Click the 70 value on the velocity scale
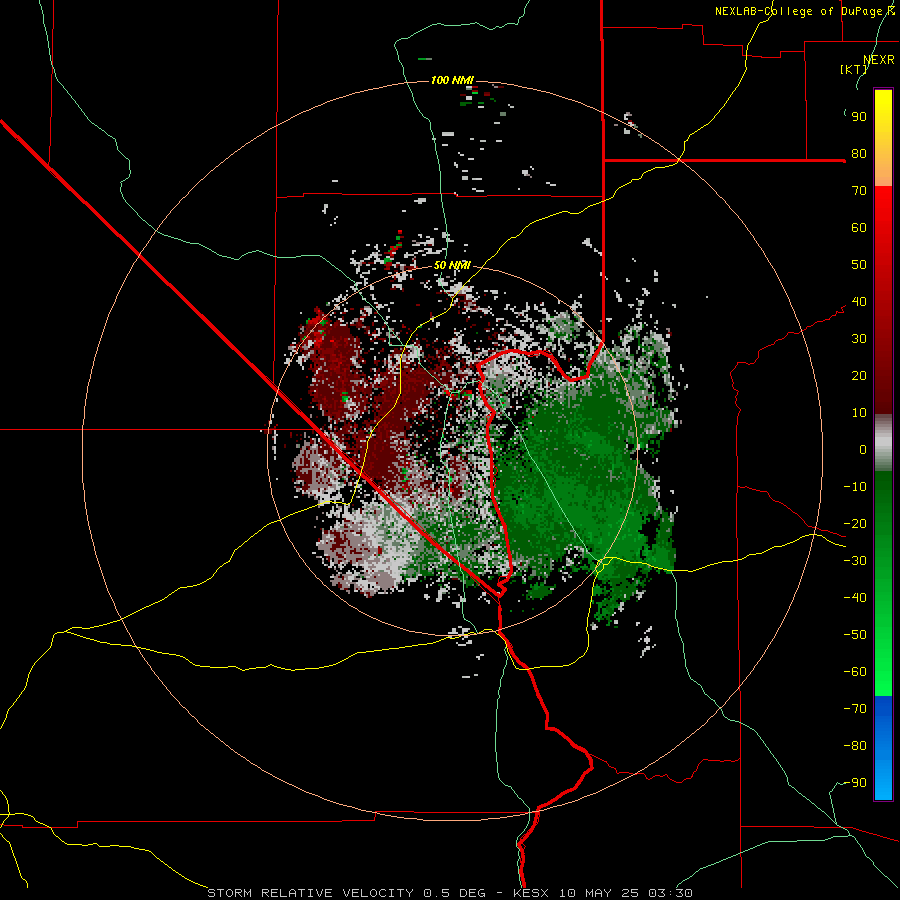 click(859, 191)
